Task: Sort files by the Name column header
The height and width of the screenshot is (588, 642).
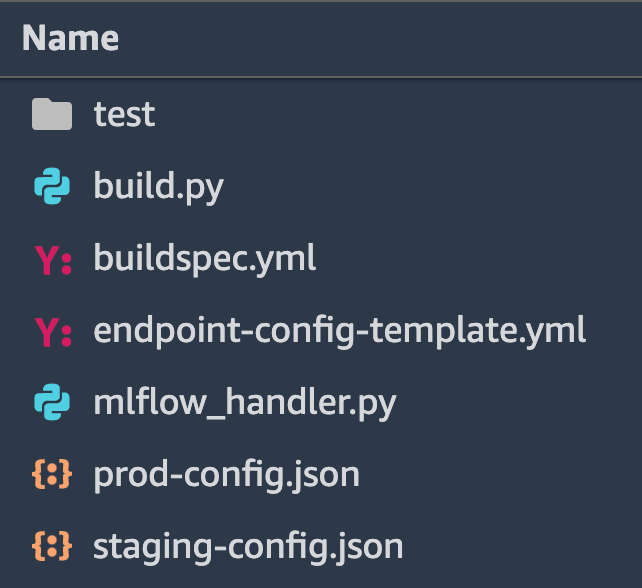Action: click(x=70, y=38)
